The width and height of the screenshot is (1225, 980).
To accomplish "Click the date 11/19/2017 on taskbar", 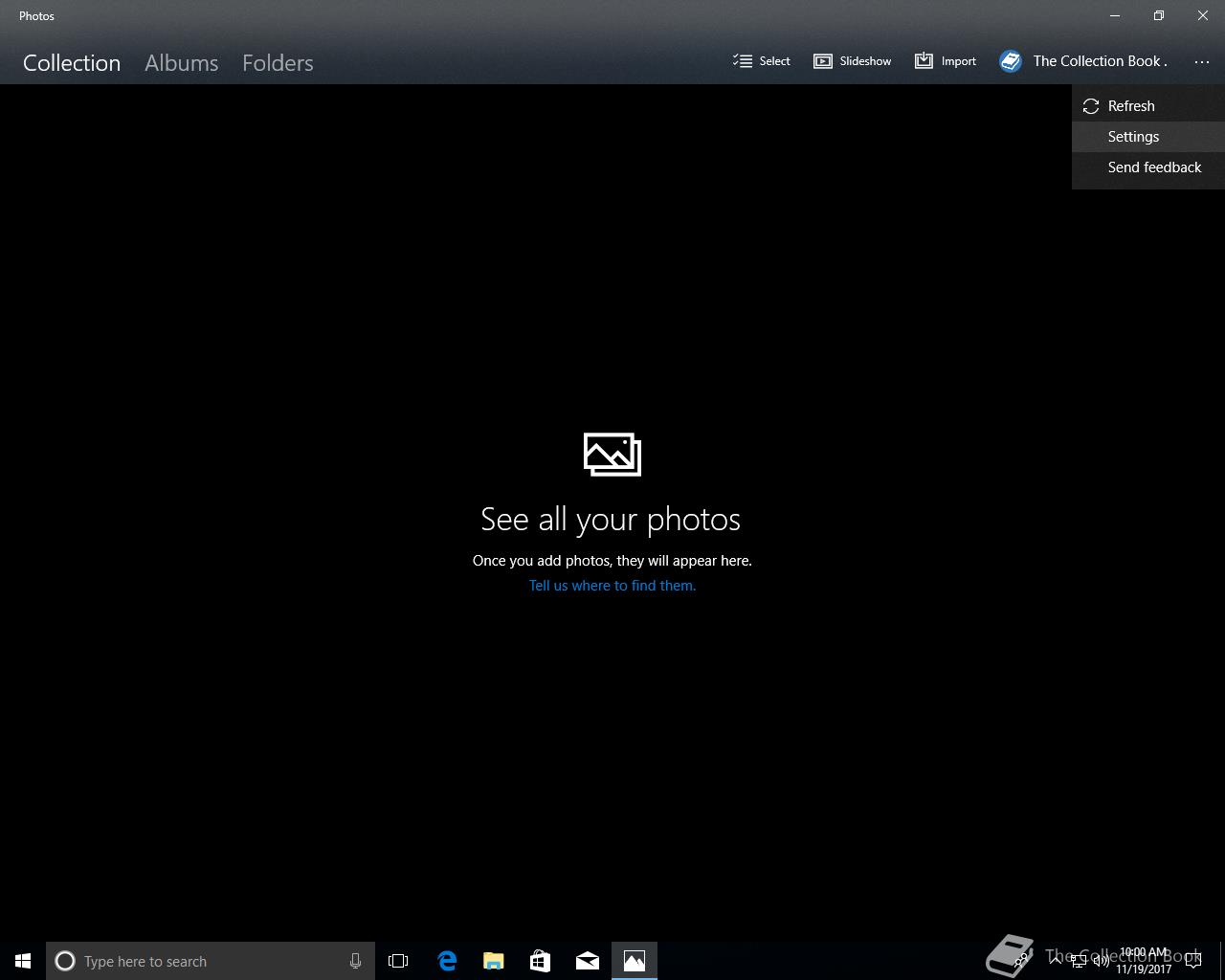I will [x=1144, y=969].
